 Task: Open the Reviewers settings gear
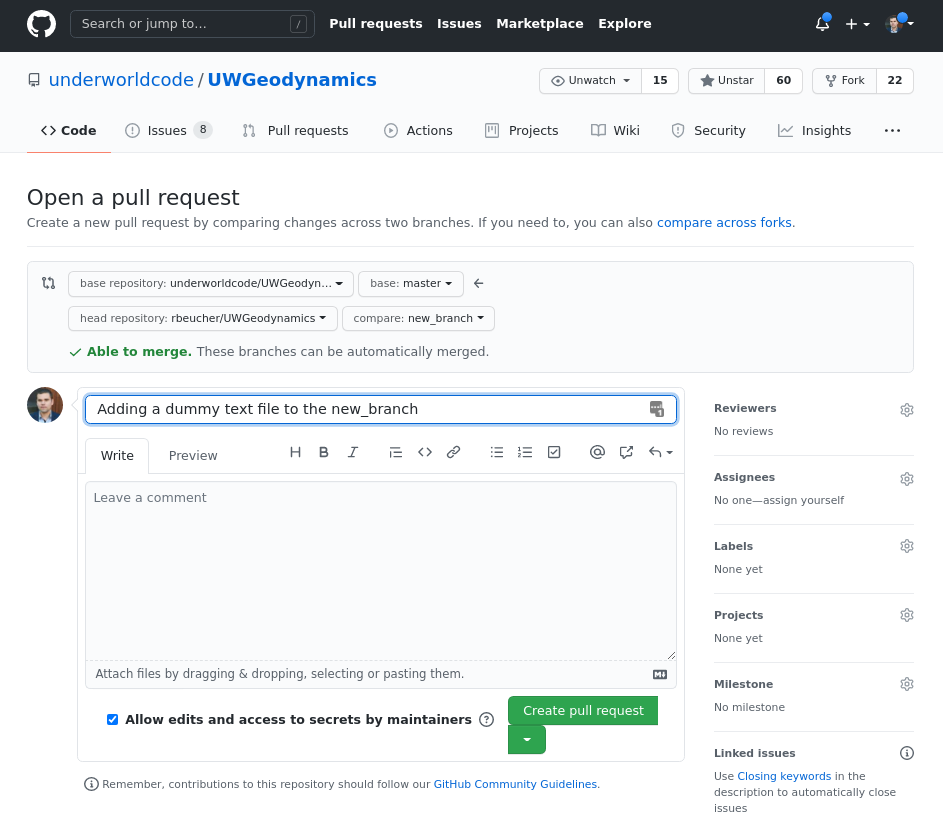(906, 409)
